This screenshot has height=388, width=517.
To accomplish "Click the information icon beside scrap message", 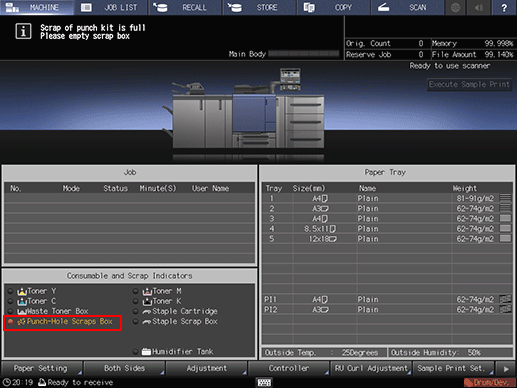I will tap(23, 32).
